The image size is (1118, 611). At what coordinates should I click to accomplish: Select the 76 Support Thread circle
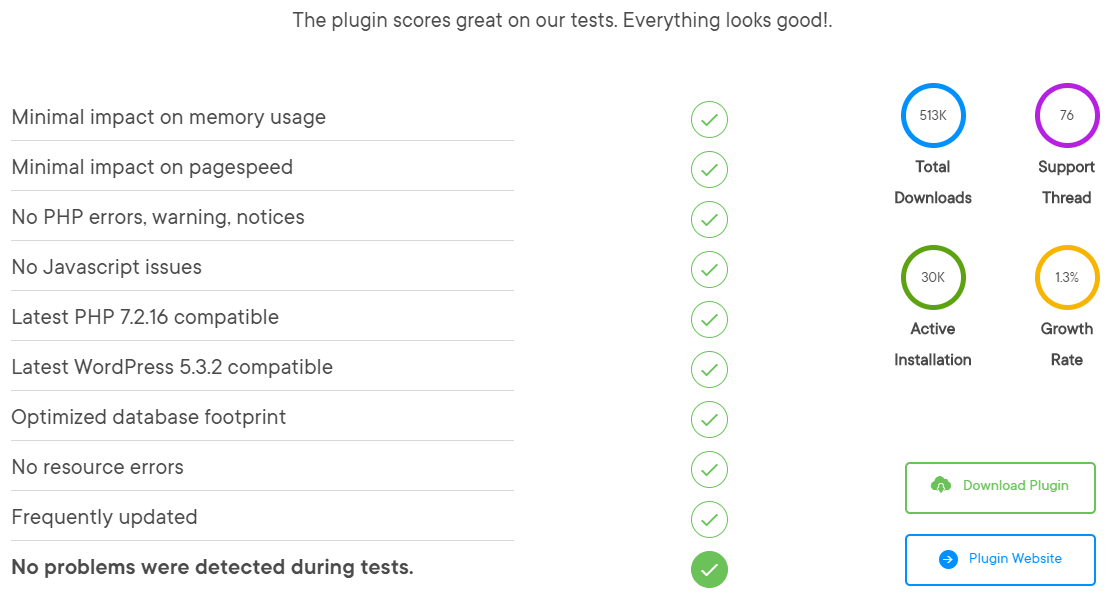coord(1066,115)
